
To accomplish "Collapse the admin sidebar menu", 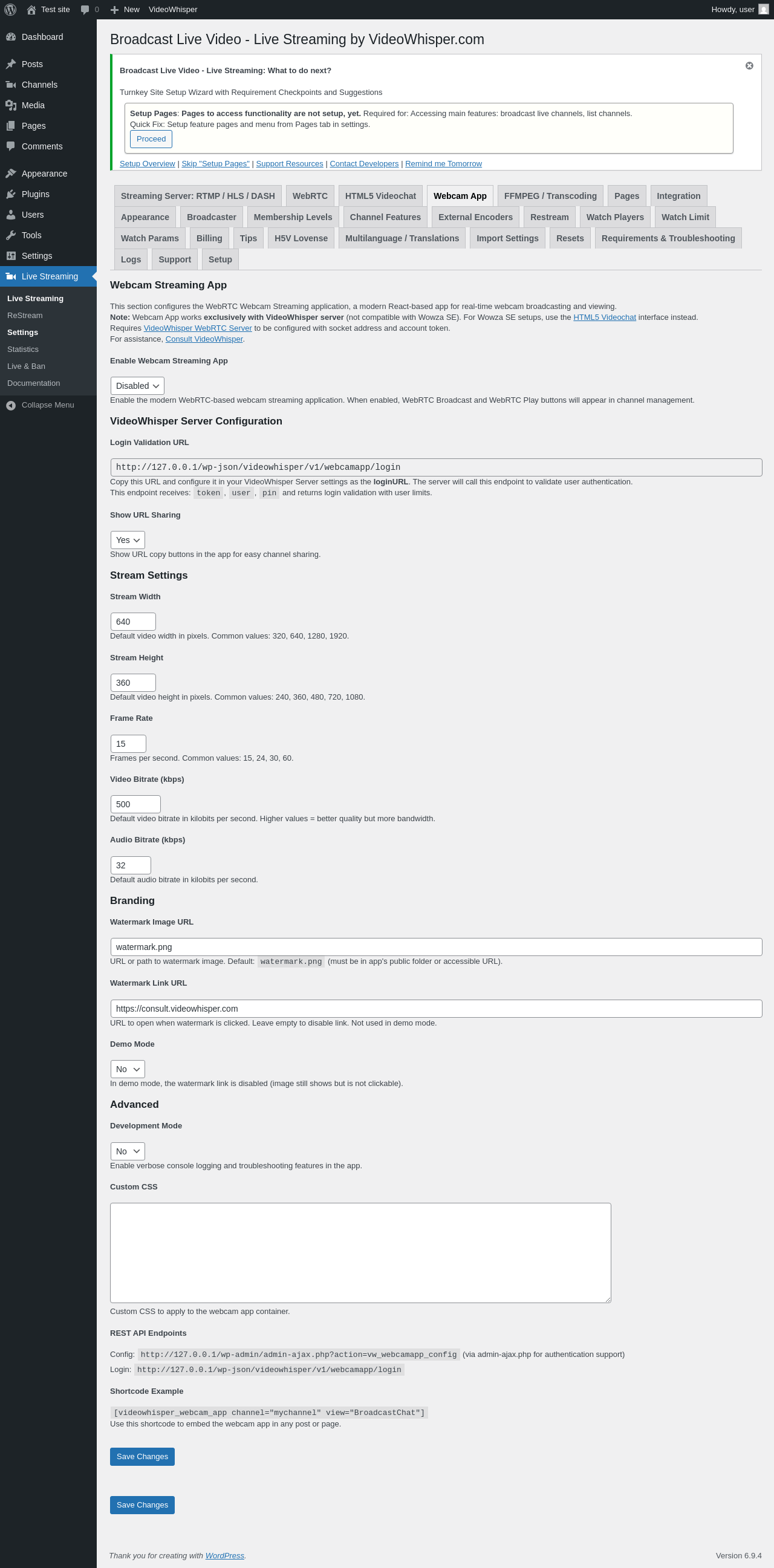I will 40,405.
